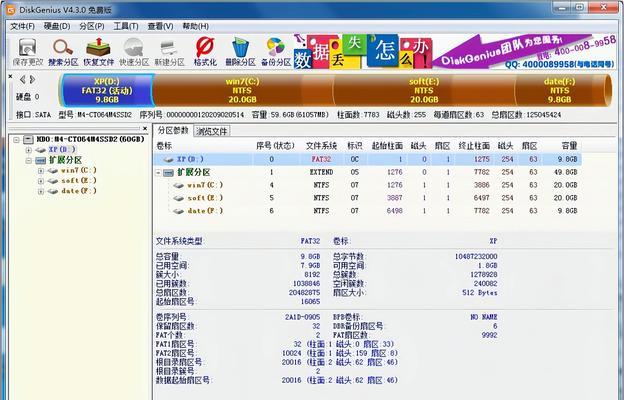Click the date(F:) drive icon in partition table
624x400 pixels.
point(178,211)
